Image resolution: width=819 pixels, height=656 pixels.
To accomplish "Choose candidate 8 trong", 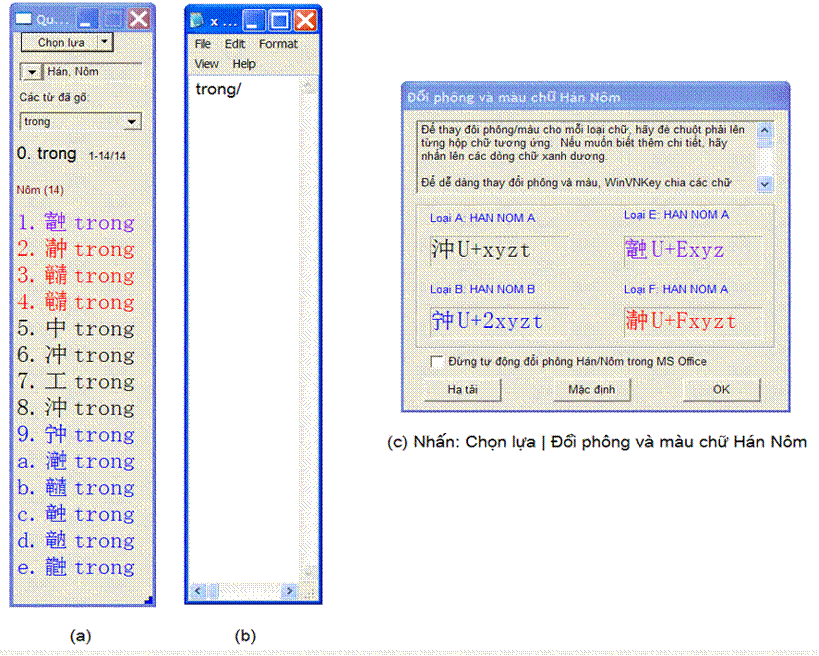I will tap(76, 408).
